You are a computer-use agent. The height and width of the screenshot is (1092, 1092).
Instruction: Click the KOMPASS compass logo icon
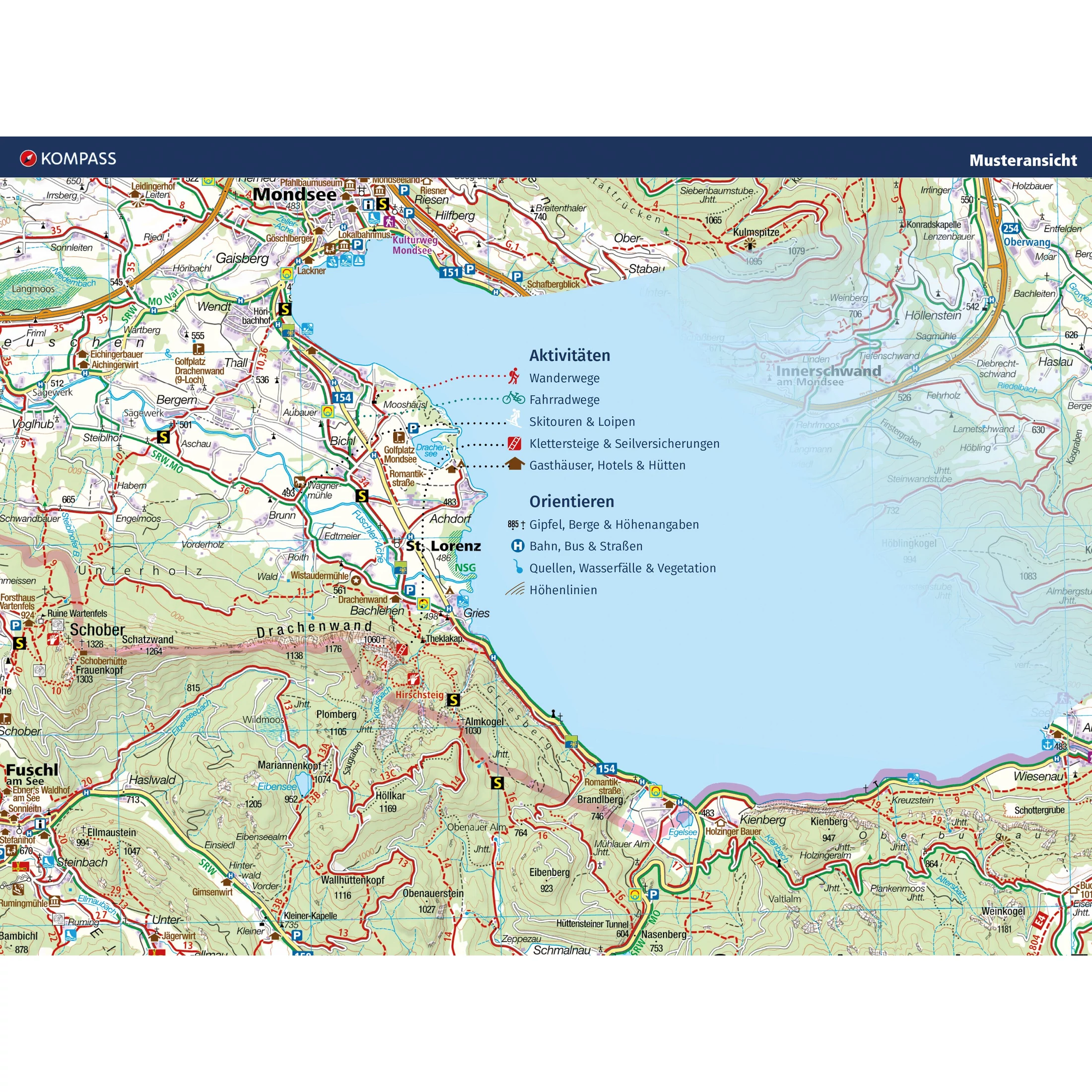(x=28, y=158)
